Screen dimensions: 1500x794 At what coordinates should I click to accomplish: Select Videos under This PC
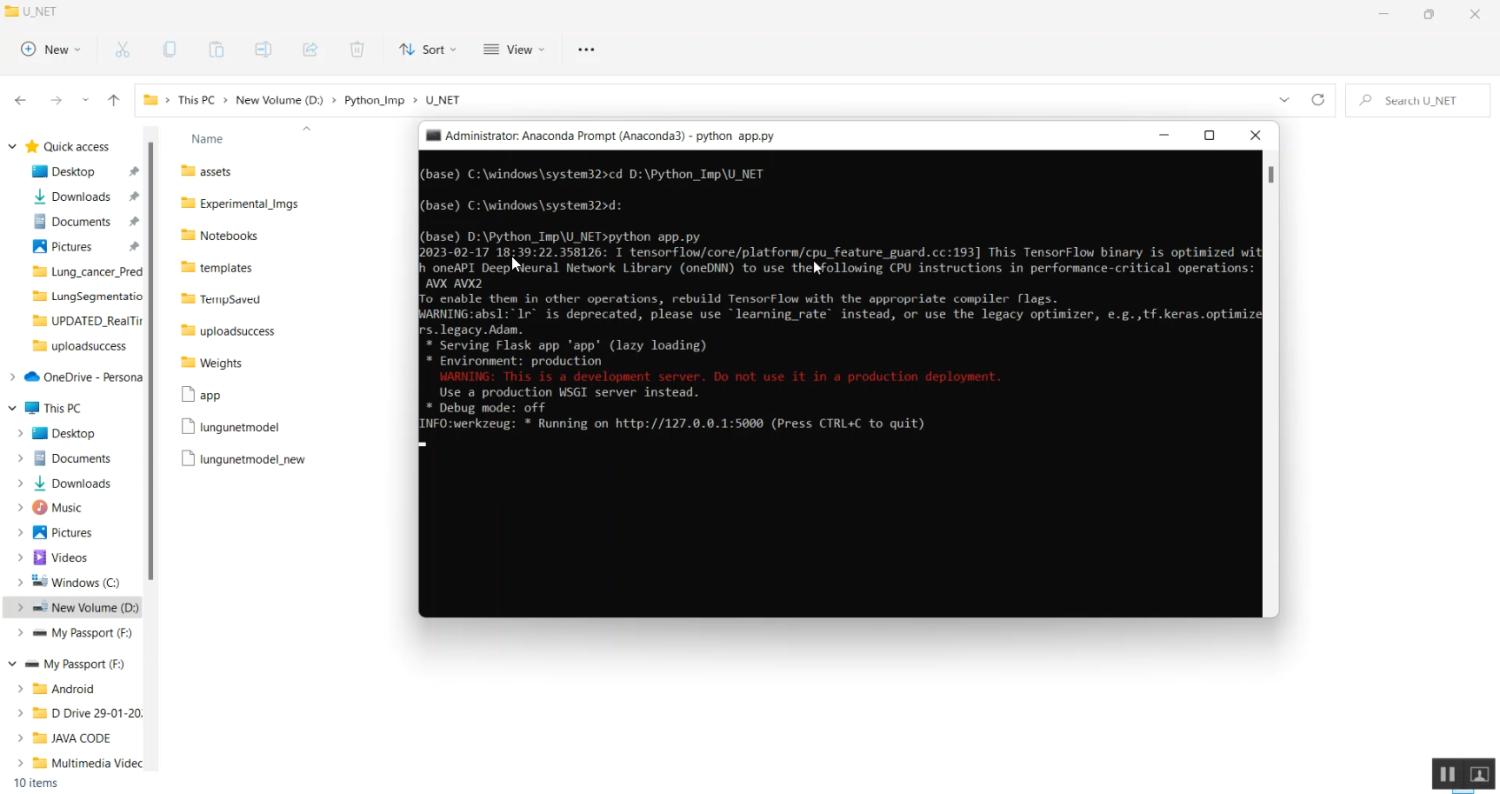point(69,558)
